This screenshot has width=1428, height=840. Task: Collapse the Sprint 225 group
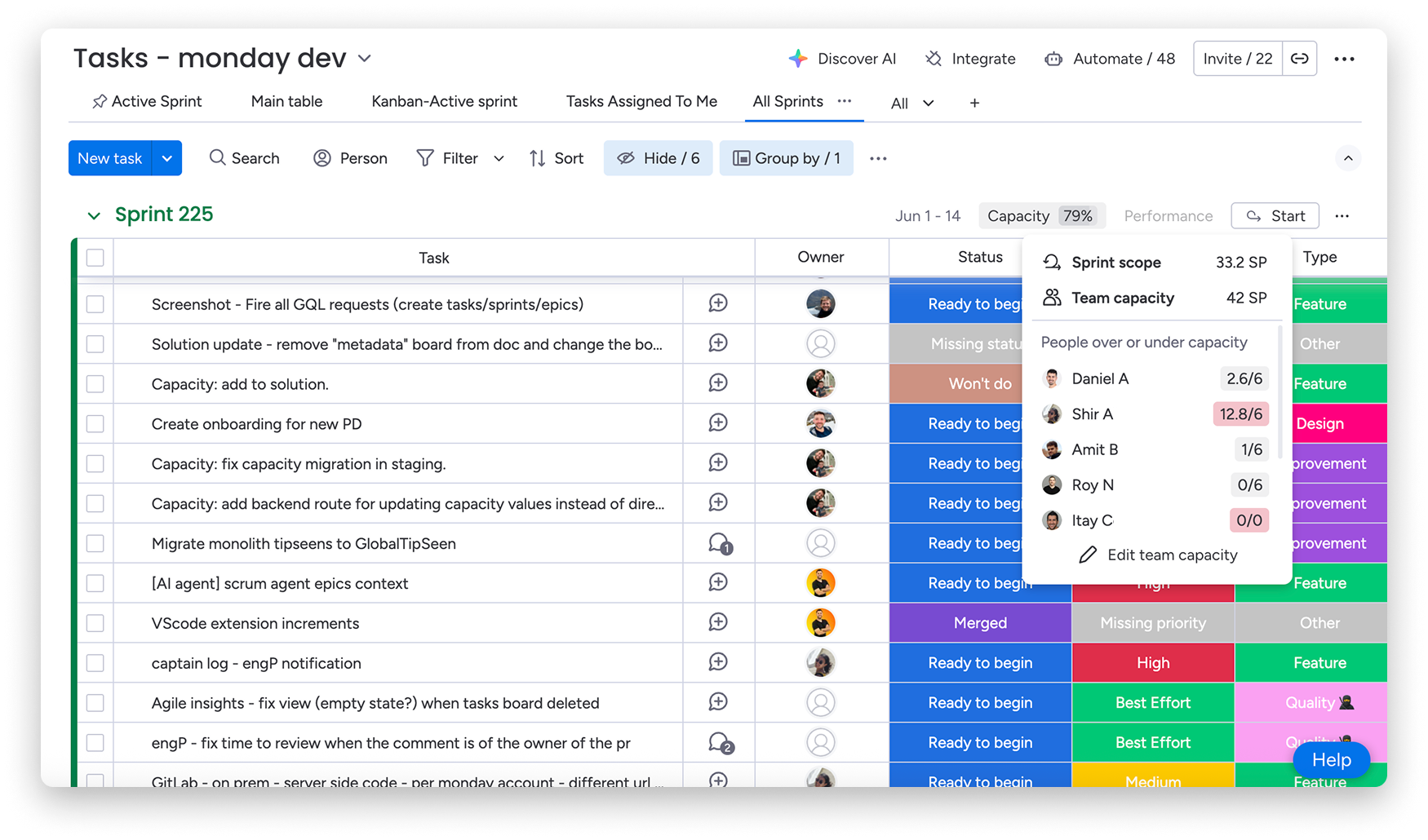pyautogui.click(x=94, y=216)
